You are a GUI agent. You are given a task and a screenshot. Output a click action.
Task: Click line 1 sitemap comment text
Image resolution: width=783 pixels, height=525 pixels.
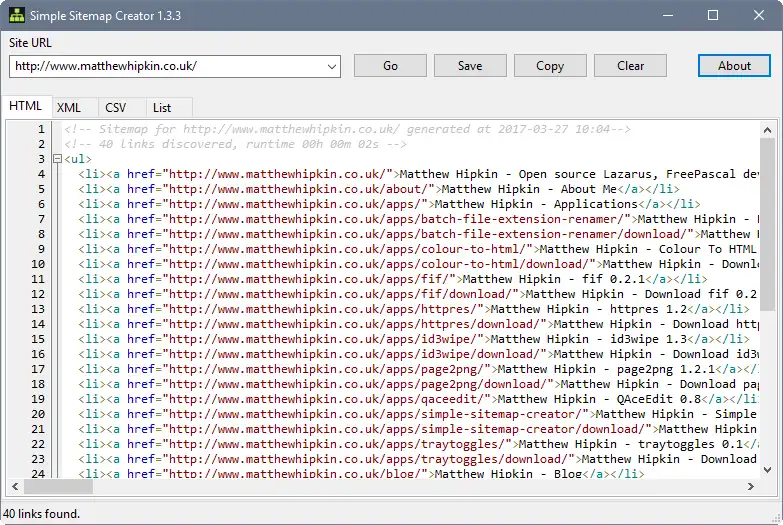[x=347, y=129]
